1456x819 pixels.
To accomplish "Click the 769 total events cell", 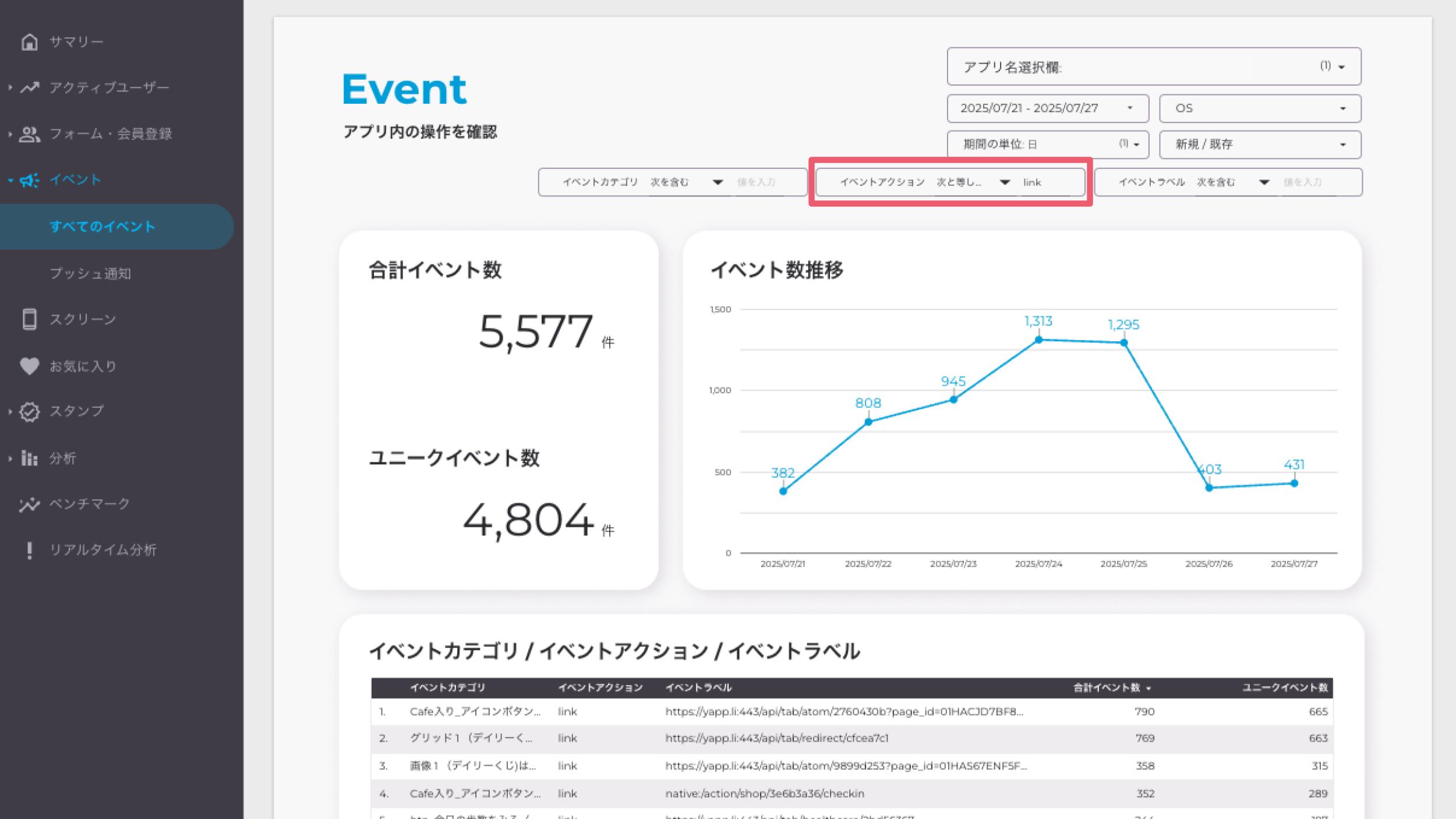I will [1144, 739].
